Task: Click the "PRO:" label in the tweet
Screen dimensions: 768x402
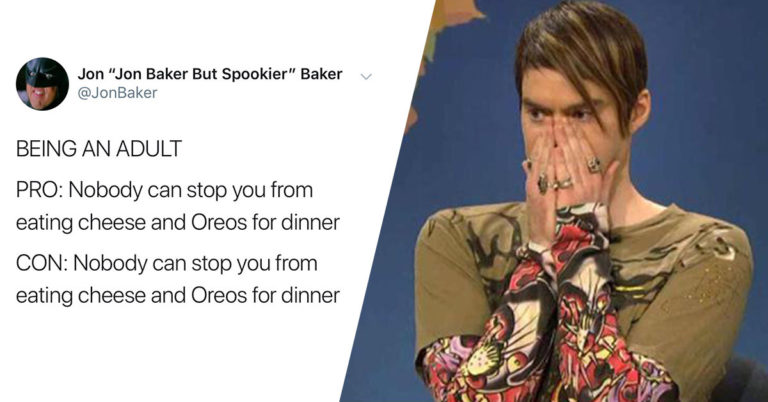Action: (x=38, y=189)
